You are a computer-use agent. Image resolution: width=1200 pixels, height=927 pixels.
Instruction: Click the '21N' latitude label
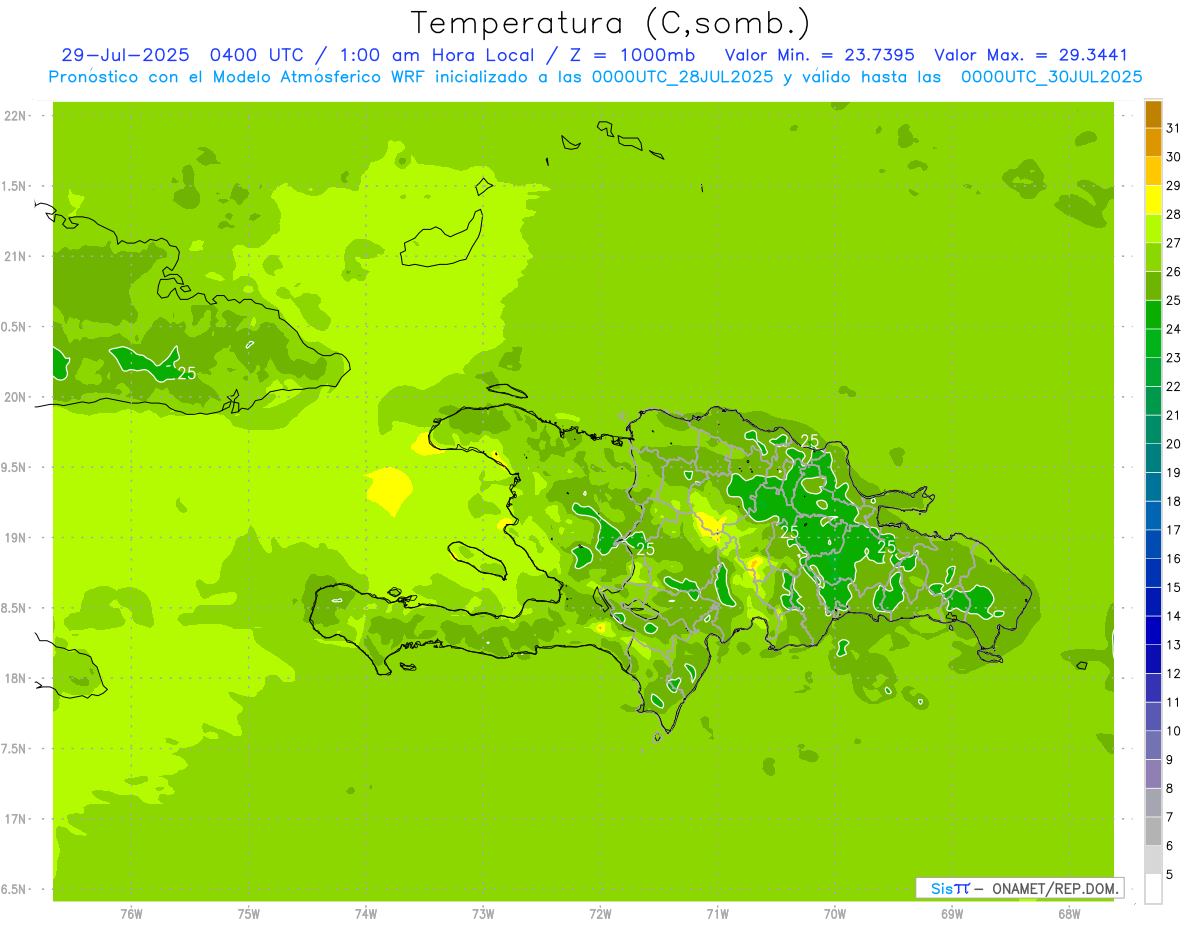pos(14,256)
